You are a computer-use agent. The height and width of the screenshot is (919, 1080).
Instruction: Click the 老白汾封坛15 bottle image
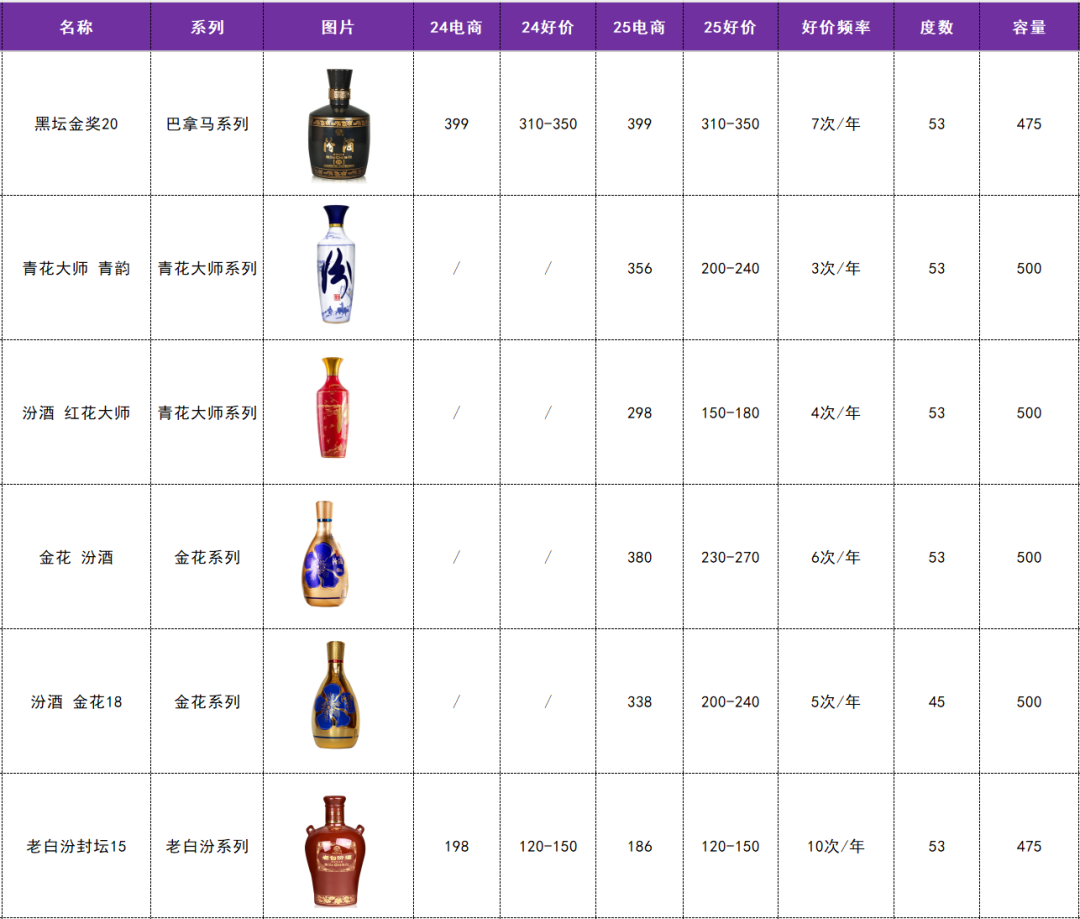pyautogui.click(x=335, y=851)
